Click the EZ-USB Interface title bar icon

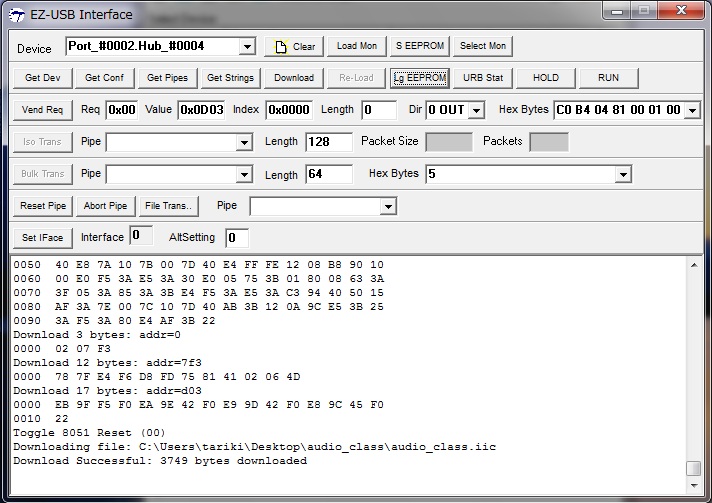pyautogui.click(x=17, y=15)
